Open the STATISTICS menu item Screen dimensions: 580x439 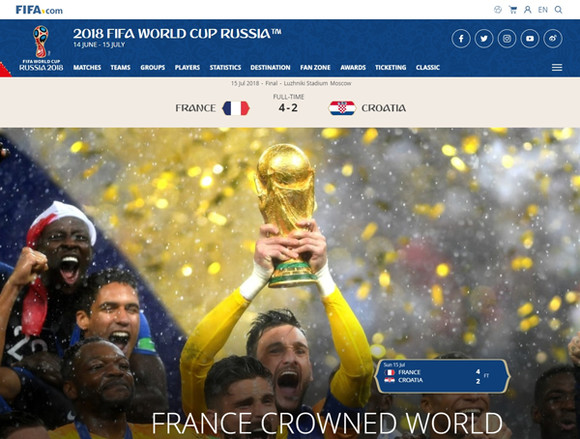click(225, 67)
